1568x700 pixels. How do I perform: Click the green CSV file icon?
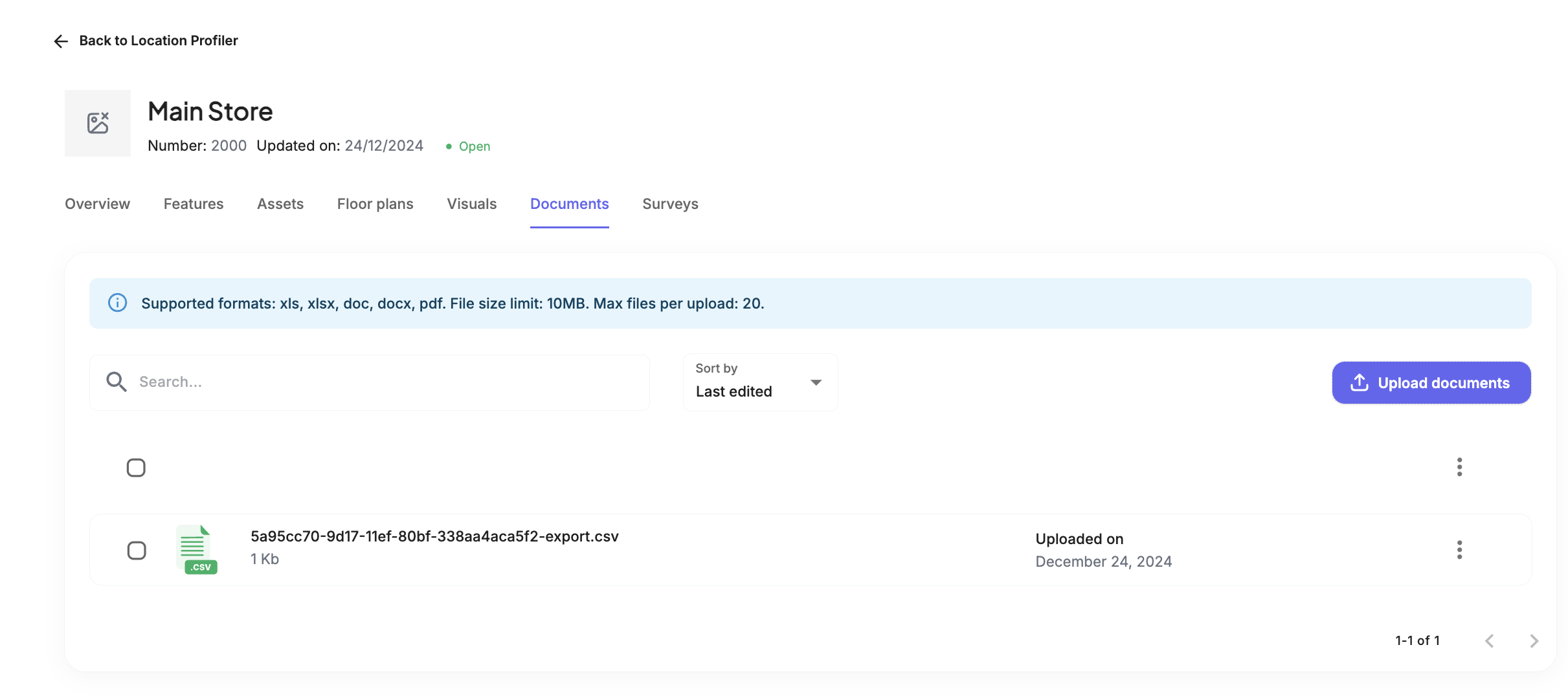(196, 550)
